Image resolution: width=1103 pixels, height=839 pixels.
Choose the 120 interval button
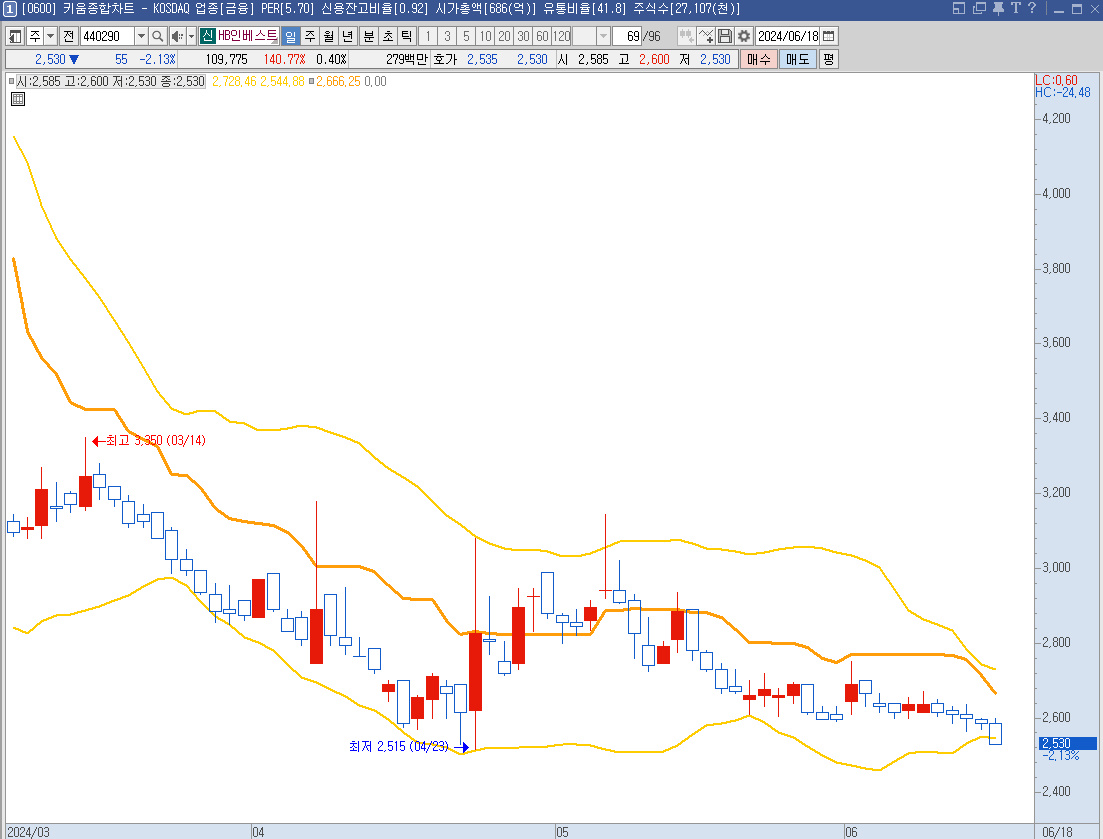click(x=561, y=36)
